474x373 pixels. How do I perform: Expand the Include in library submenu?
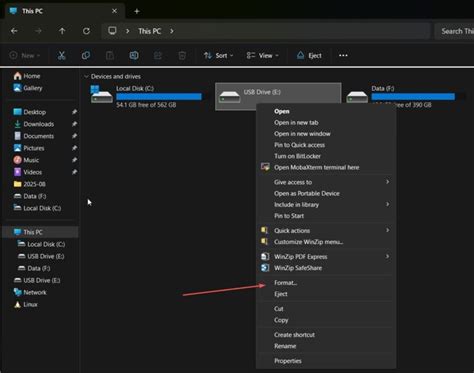388,204
